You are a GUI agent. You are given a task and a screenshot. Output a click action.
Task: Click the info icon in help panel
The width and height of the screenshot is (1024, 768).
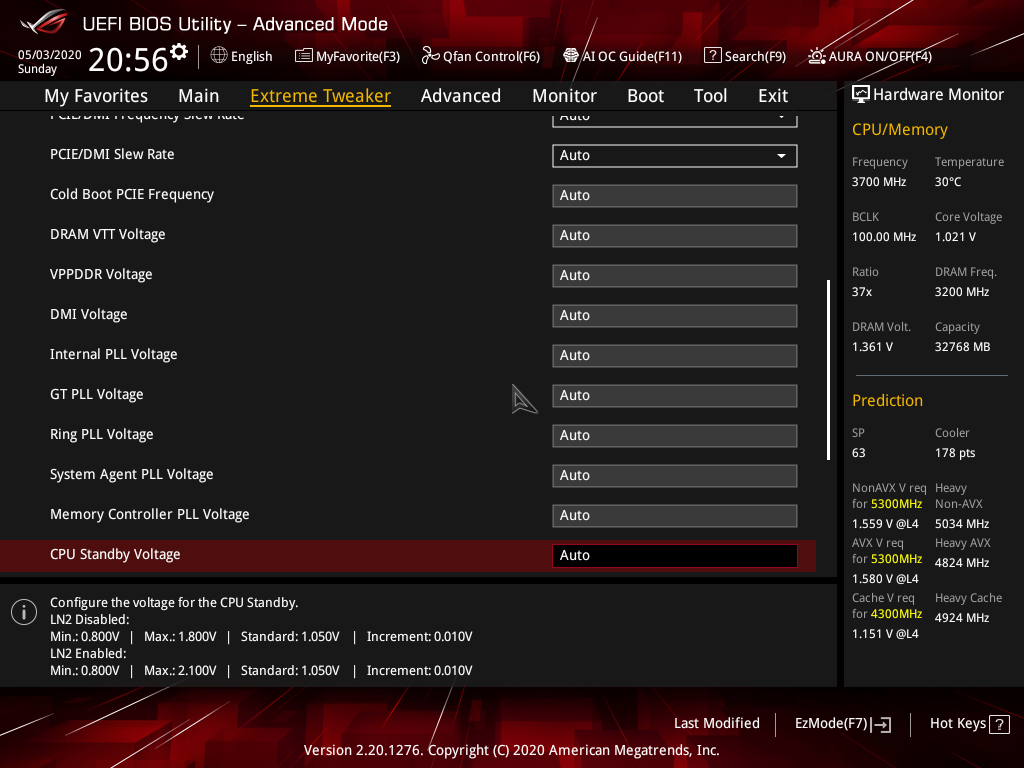[x=24, y=612]
